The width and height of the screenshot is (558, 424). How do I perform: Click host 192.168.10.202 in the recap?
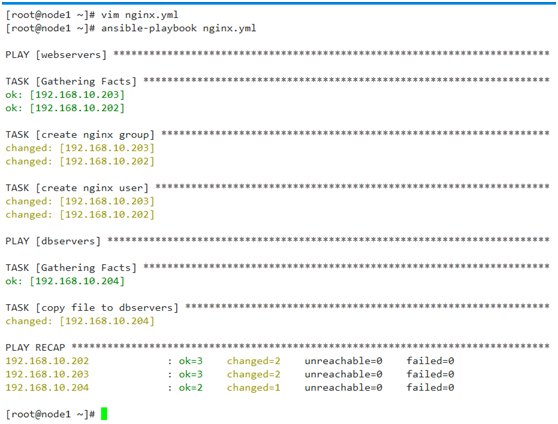pyautogui.click(x=47, y=361)
